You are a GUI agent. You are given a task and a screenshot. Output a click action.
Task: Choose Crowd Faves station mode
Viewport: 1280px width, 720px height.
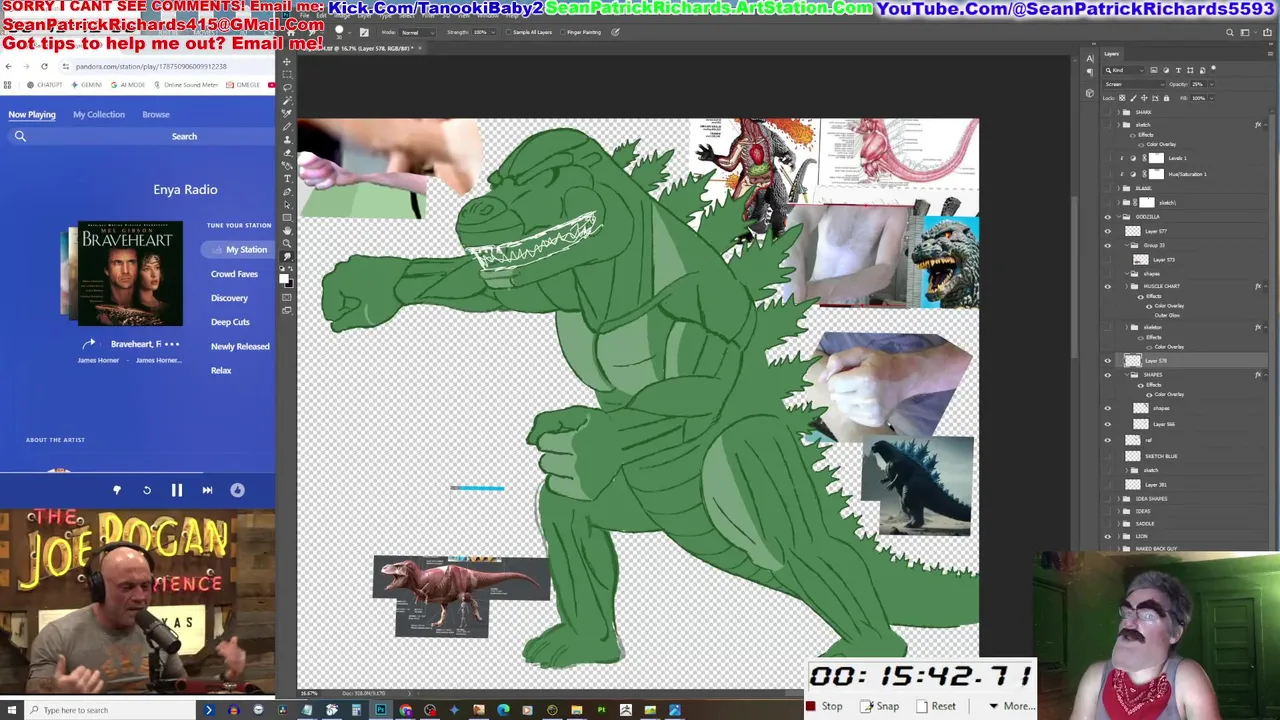point(234,274)
